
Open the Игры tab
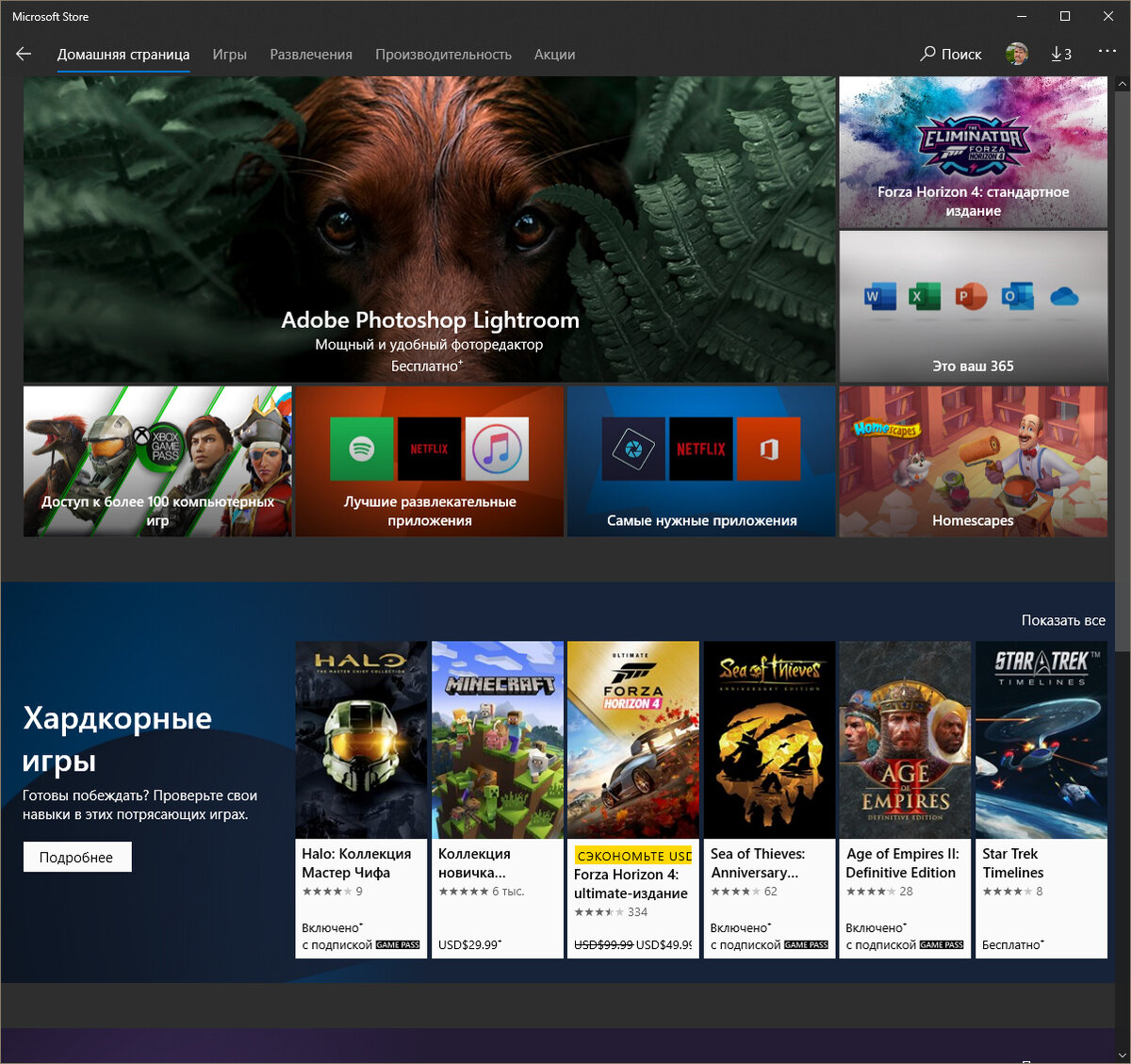[x=229, y=55]
